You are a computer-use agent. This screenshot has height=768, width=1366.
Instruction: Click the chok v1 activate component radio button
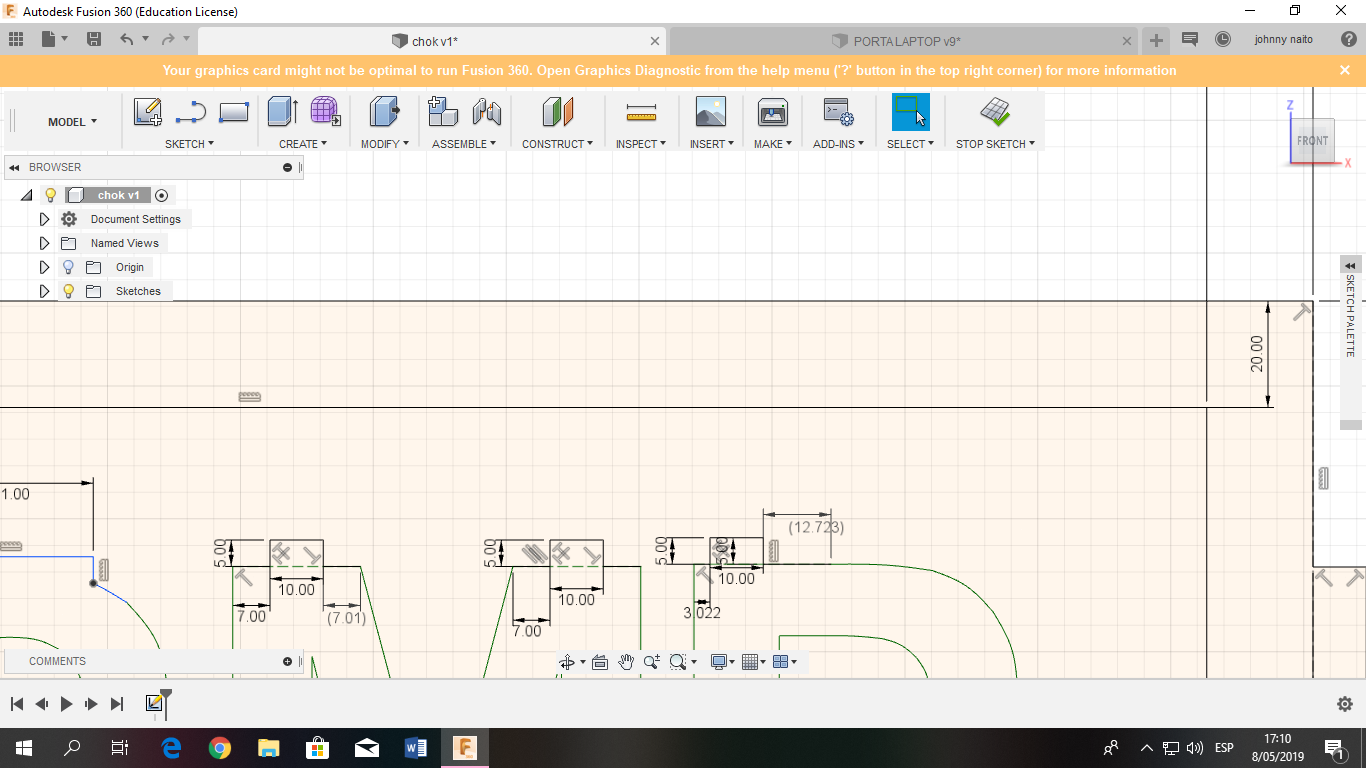click(x=161, y=195)
